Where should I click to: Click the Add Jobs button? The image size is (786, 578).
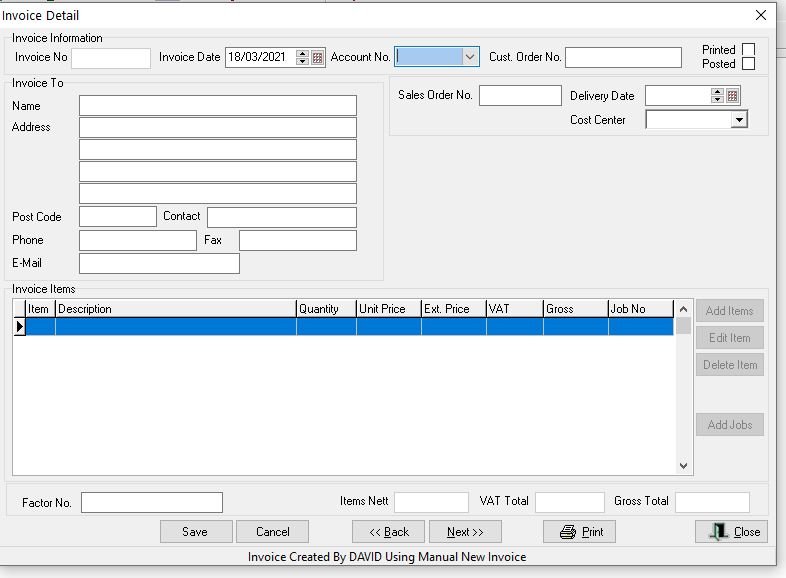tap(730, 425)
